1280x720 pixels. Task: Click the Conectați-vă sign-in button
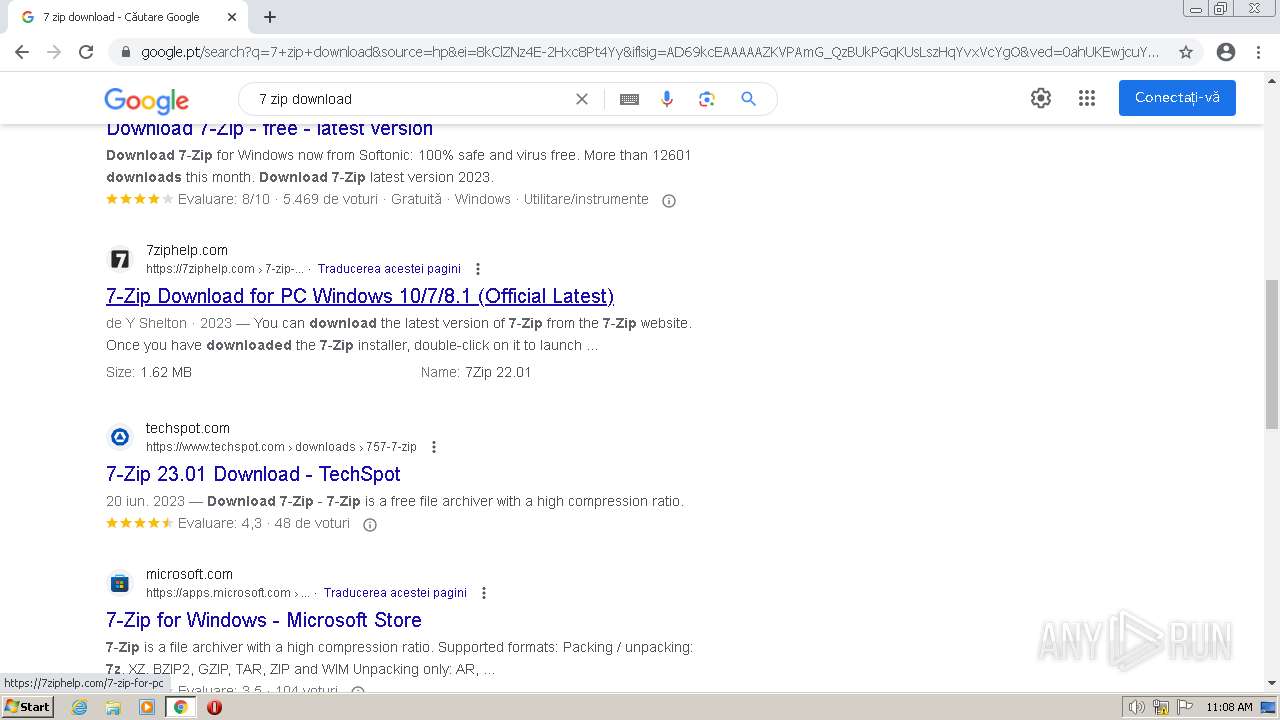(x=1177, y=98)
